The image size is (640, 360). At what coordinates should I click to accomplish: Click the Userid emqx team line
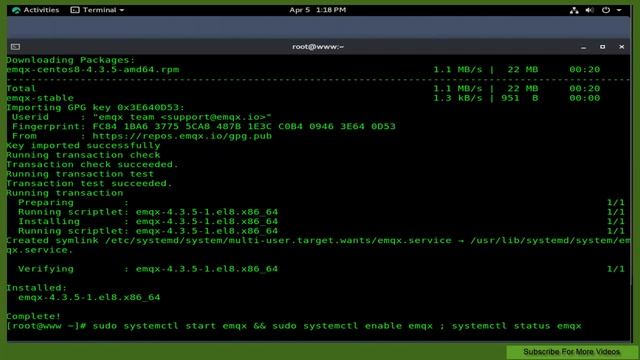click(142, 117)
